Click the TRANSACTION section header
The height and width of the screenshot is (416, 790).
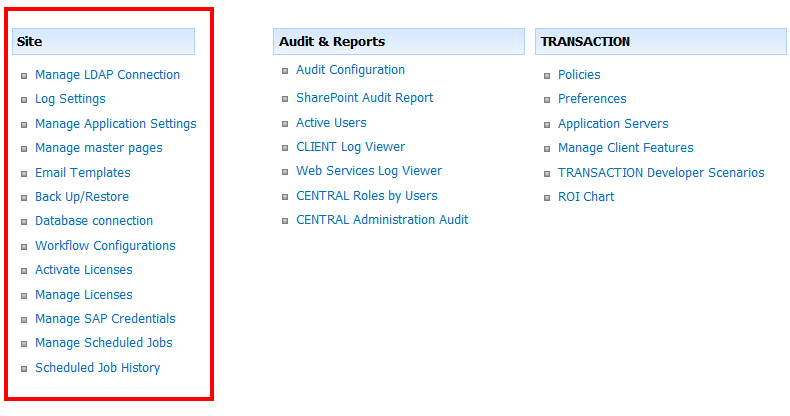pyautogui.click(x=661, y=41)
